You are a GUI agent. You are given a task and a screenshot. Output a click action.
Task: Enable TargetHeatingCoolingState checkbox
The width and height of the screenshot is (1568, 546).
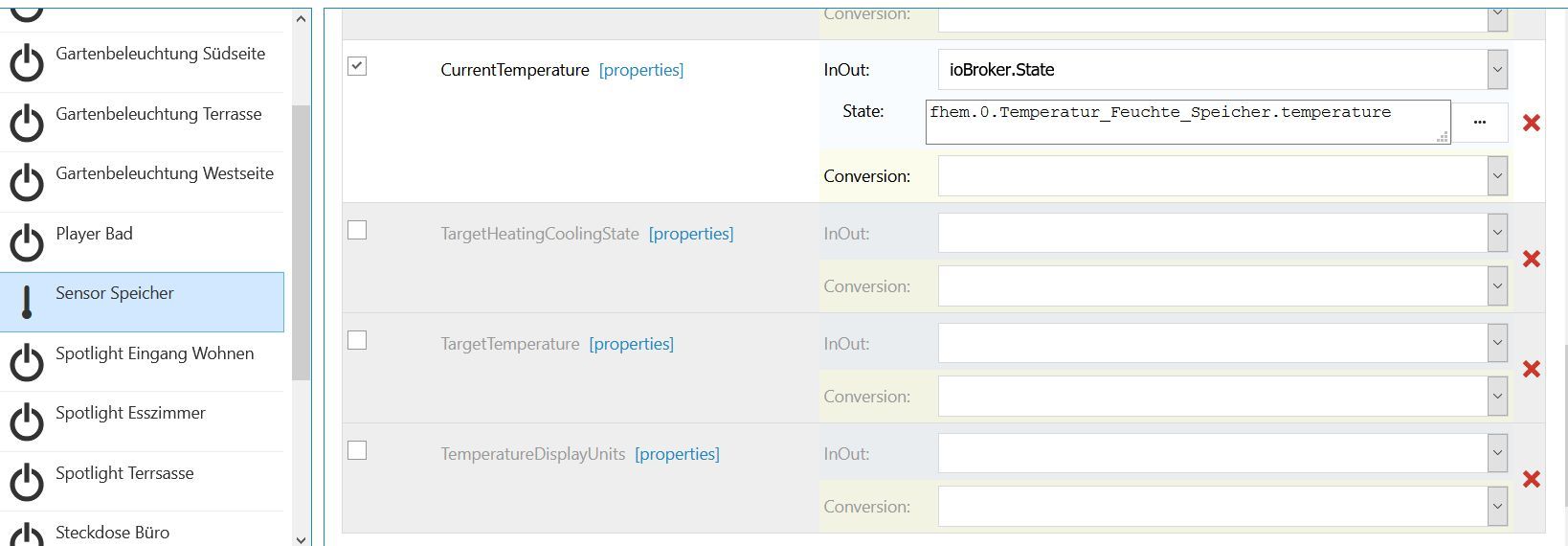pyautogui.click(x=357, y=230)
